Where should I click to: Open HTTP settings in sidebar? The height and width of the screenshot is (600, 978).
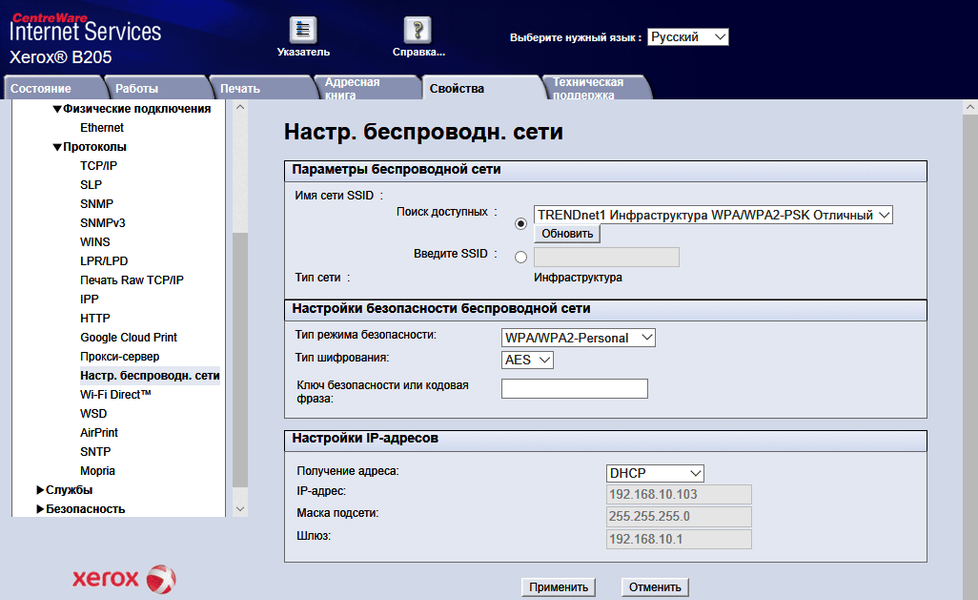[x=95, y=318]
